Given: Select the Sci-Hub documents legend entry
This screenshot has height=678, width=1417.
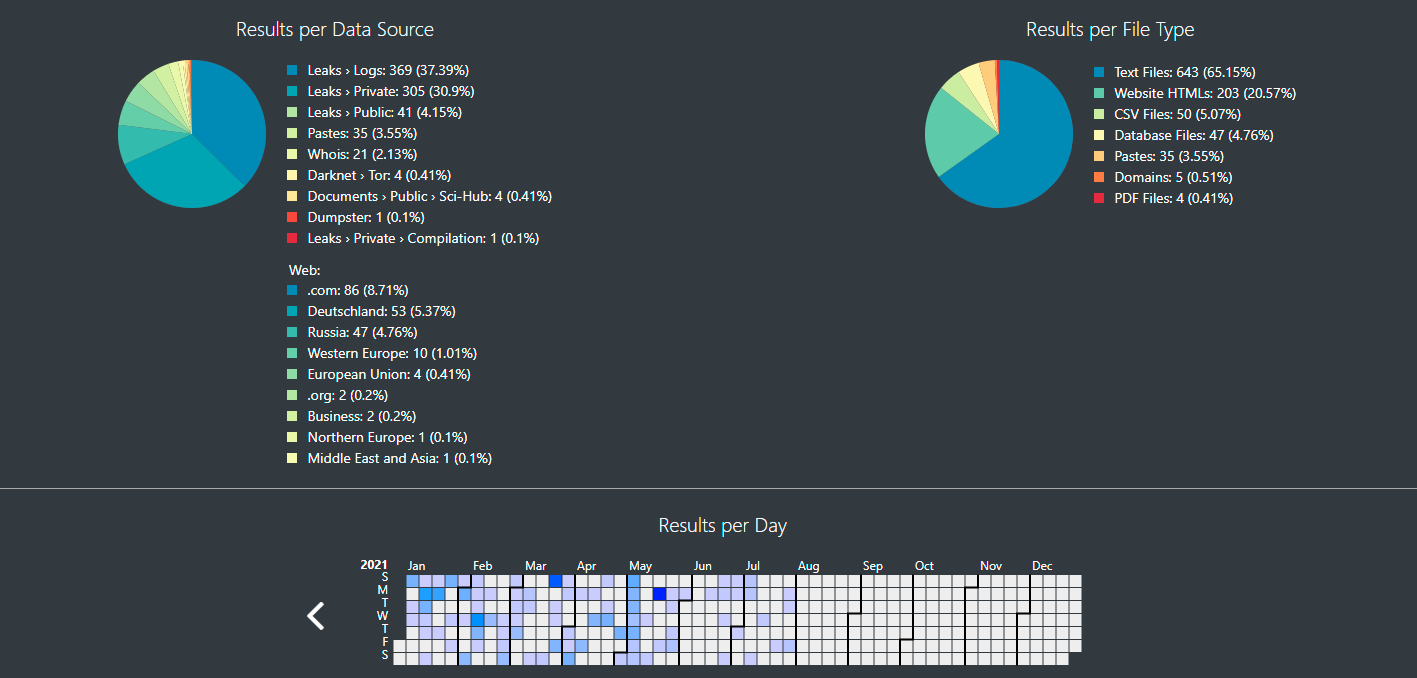Looking at the screenshot, I should click(429, 196).
